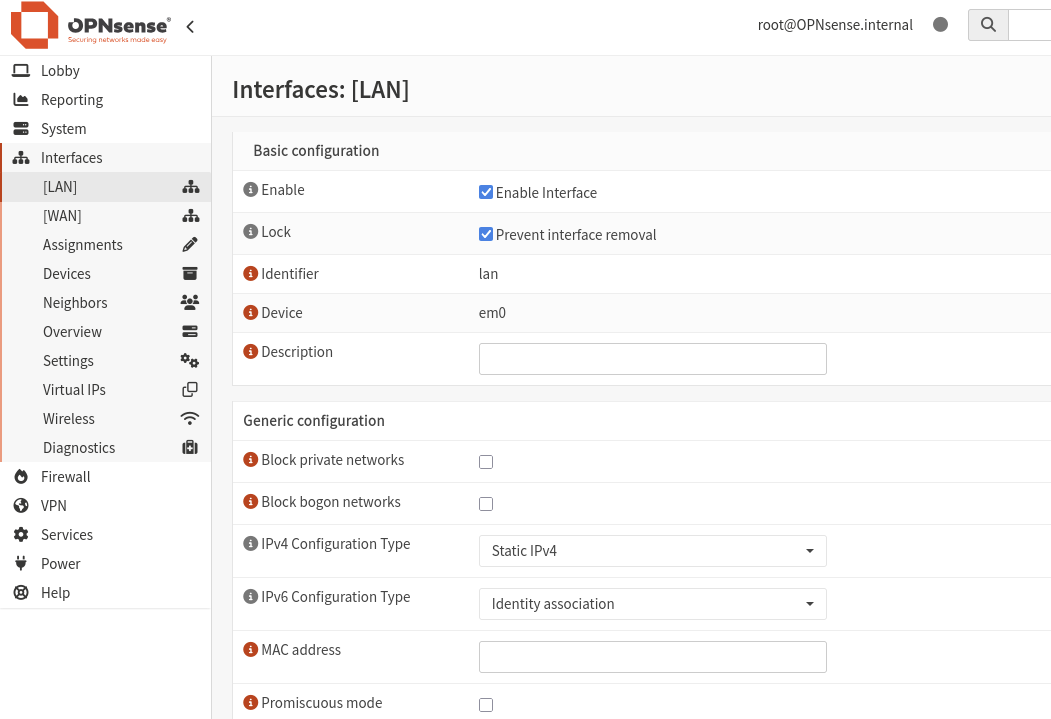The height and width of the screenshot is (719, 1051).
Task: Show help for IPv4 Configuration Type
Action: pyautogui.click(x=251, y=543)
